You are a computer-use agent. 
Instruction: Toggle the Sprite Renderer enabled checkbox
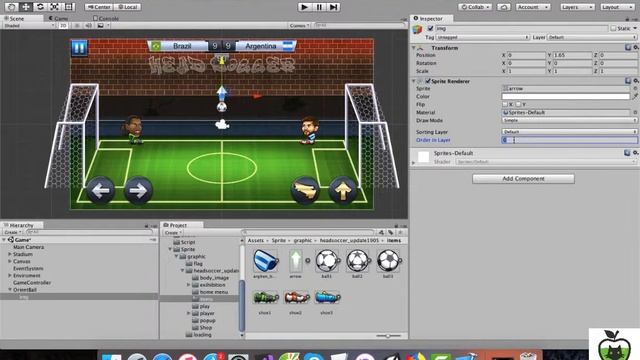(428, 81)
